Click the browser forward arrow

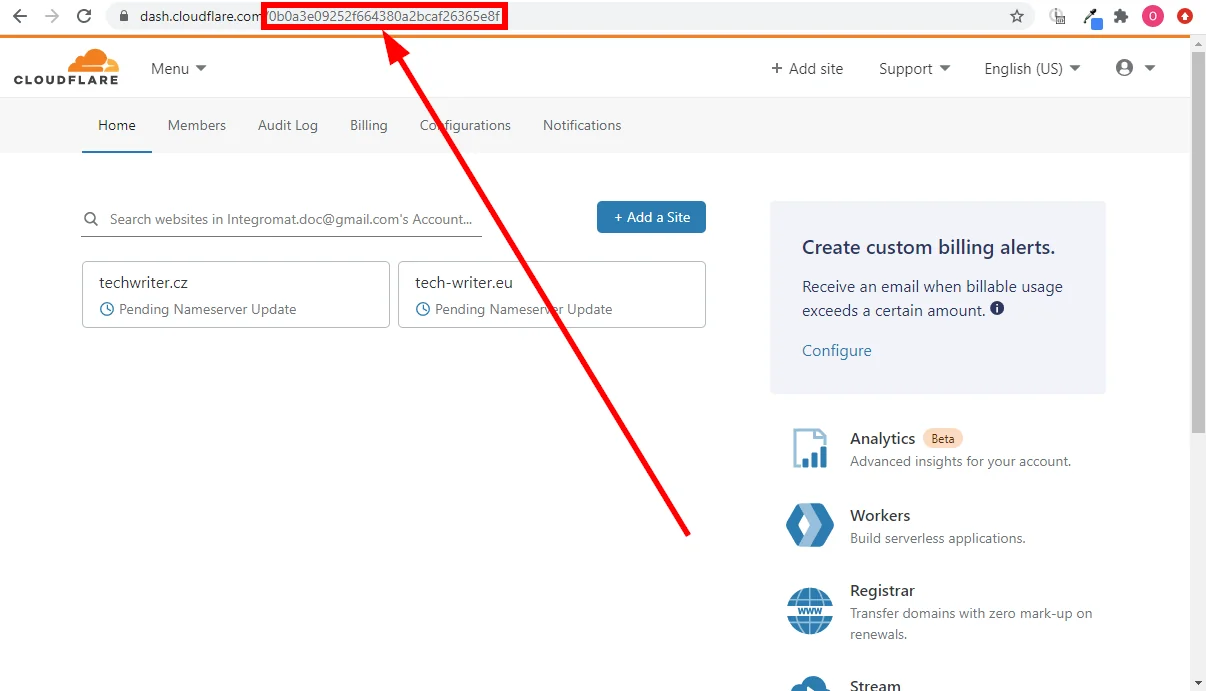pos(52,16)
